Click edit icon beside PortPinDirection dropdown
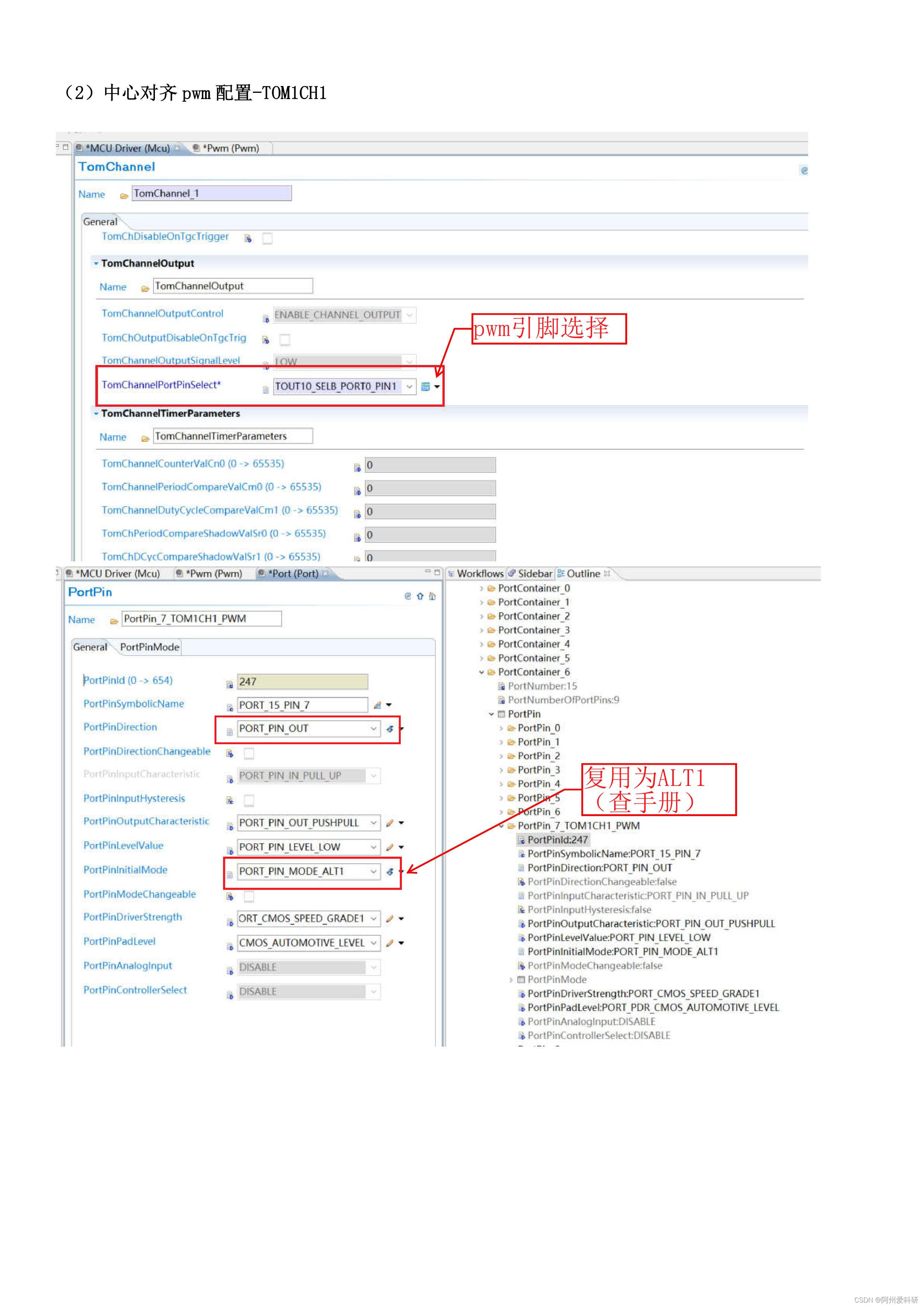 click(390, 729)
